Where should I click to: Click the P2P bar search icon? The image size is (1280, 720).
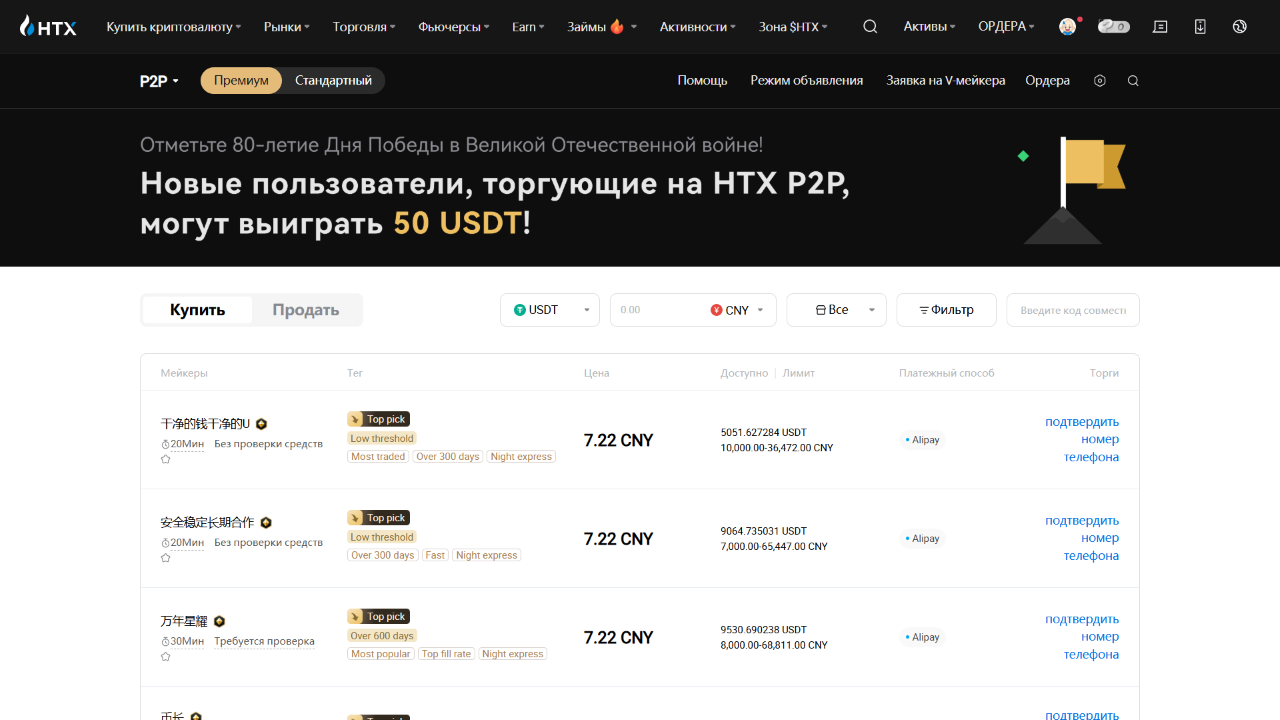click(1133, 81)
